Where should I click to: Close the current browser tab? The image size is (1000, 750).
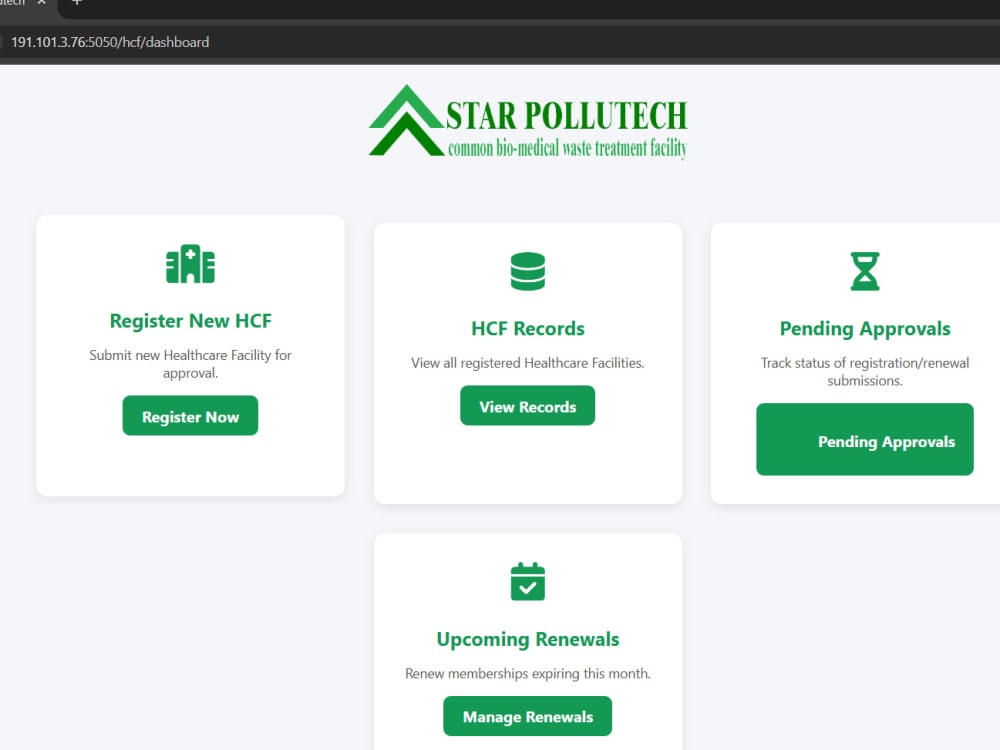click(x=41, y=3)
